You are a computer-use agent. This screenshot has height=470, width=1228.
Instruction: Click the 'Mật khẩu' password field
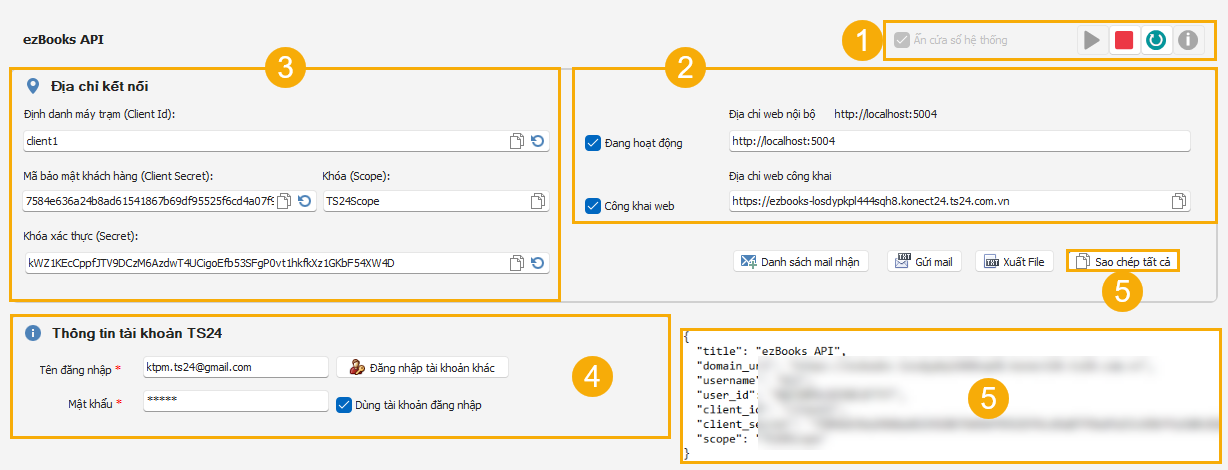(x=236, y=401)
